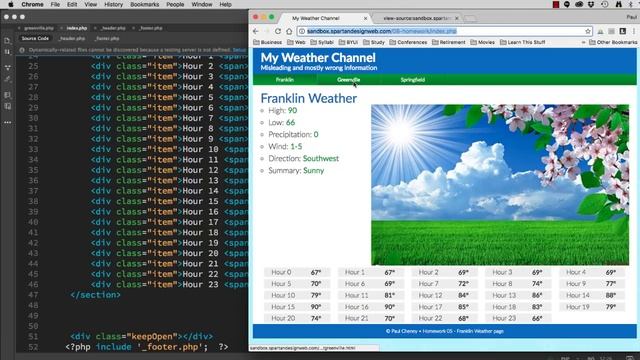Click the Setup link in notification bar
This screenshot has height=360, width=640.
tap(239, 50)
